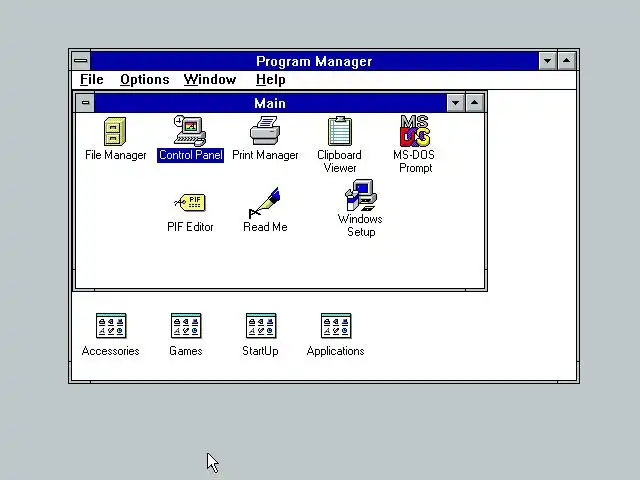Select the StartUp program group icon
The width and height of the screenshot is (640, 480).
point(261,326)
